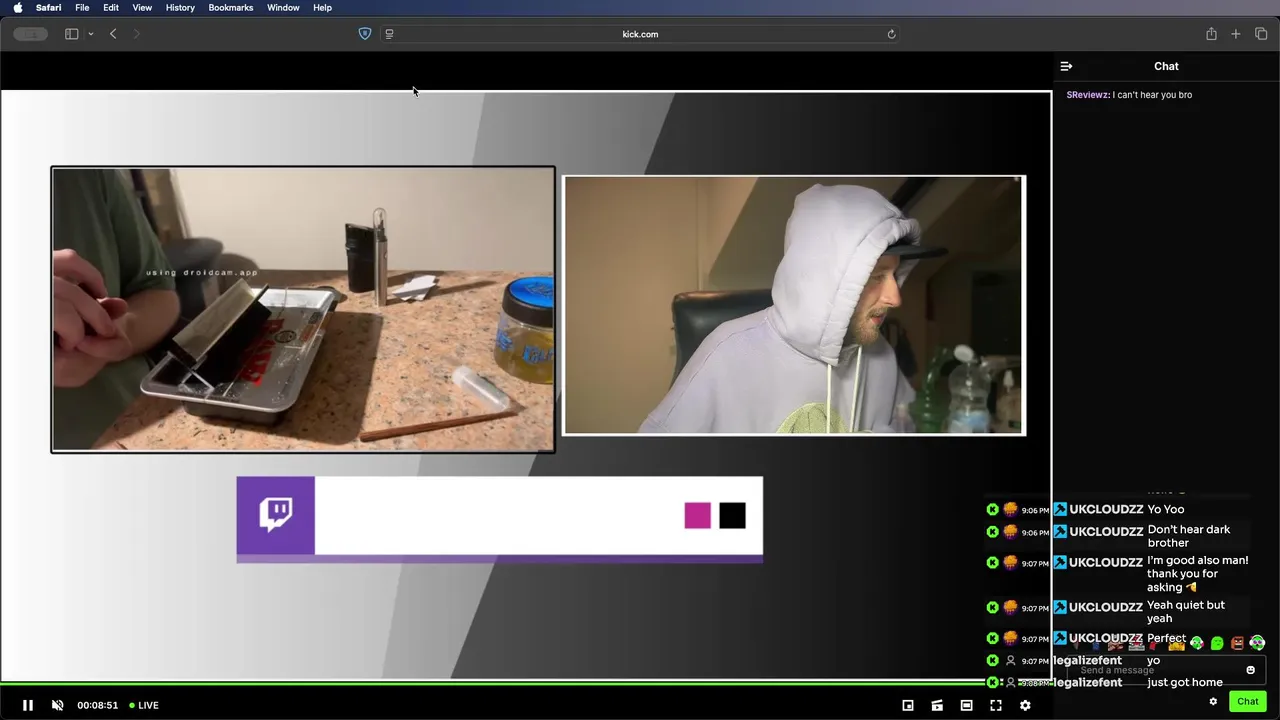Click the kick.com address bar
This screenshot has width=1280, height=720.
(x=640, y=34)
